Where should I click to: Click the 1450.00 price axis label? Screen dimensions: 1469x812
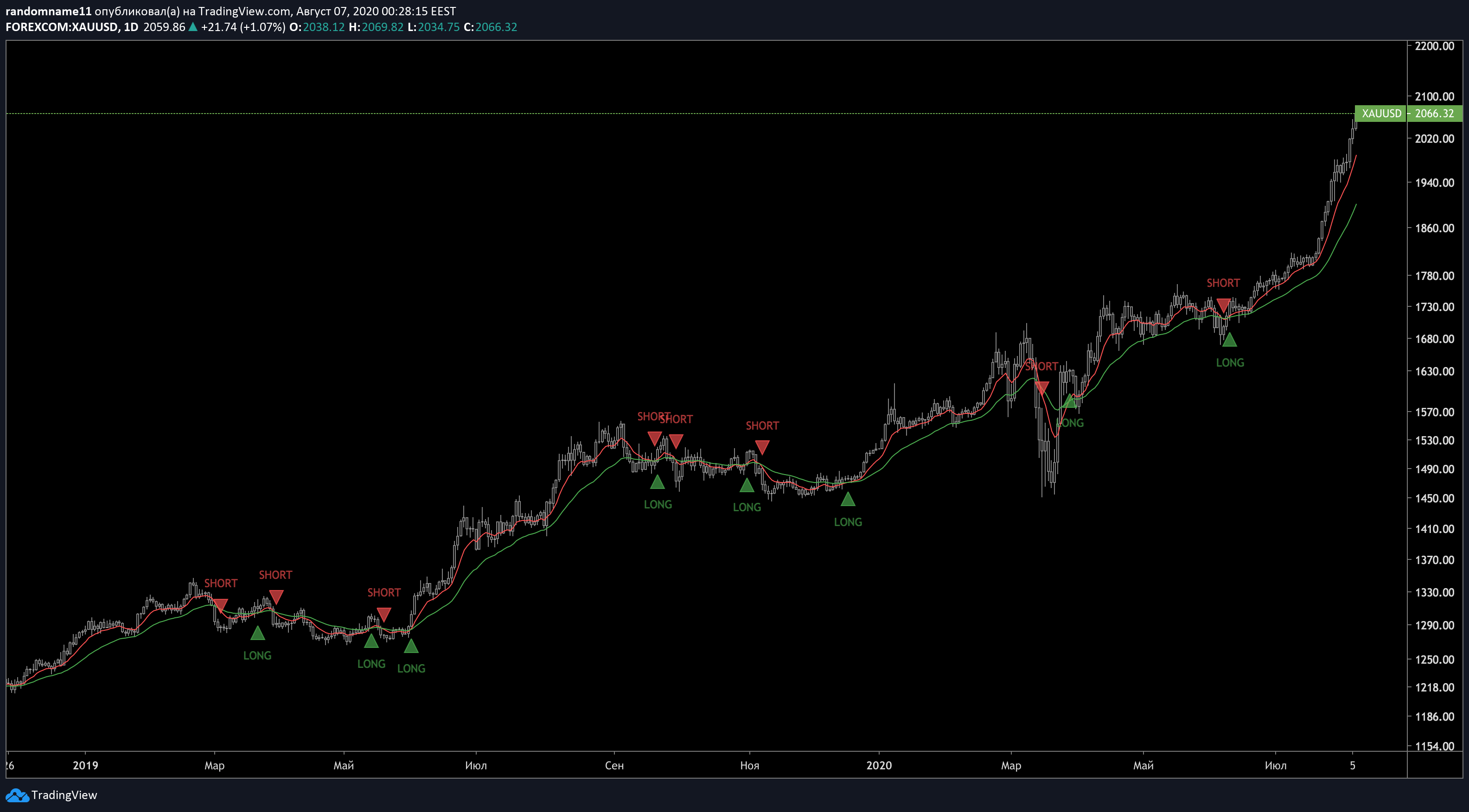pyautogui.click(x=1435, y=498)
